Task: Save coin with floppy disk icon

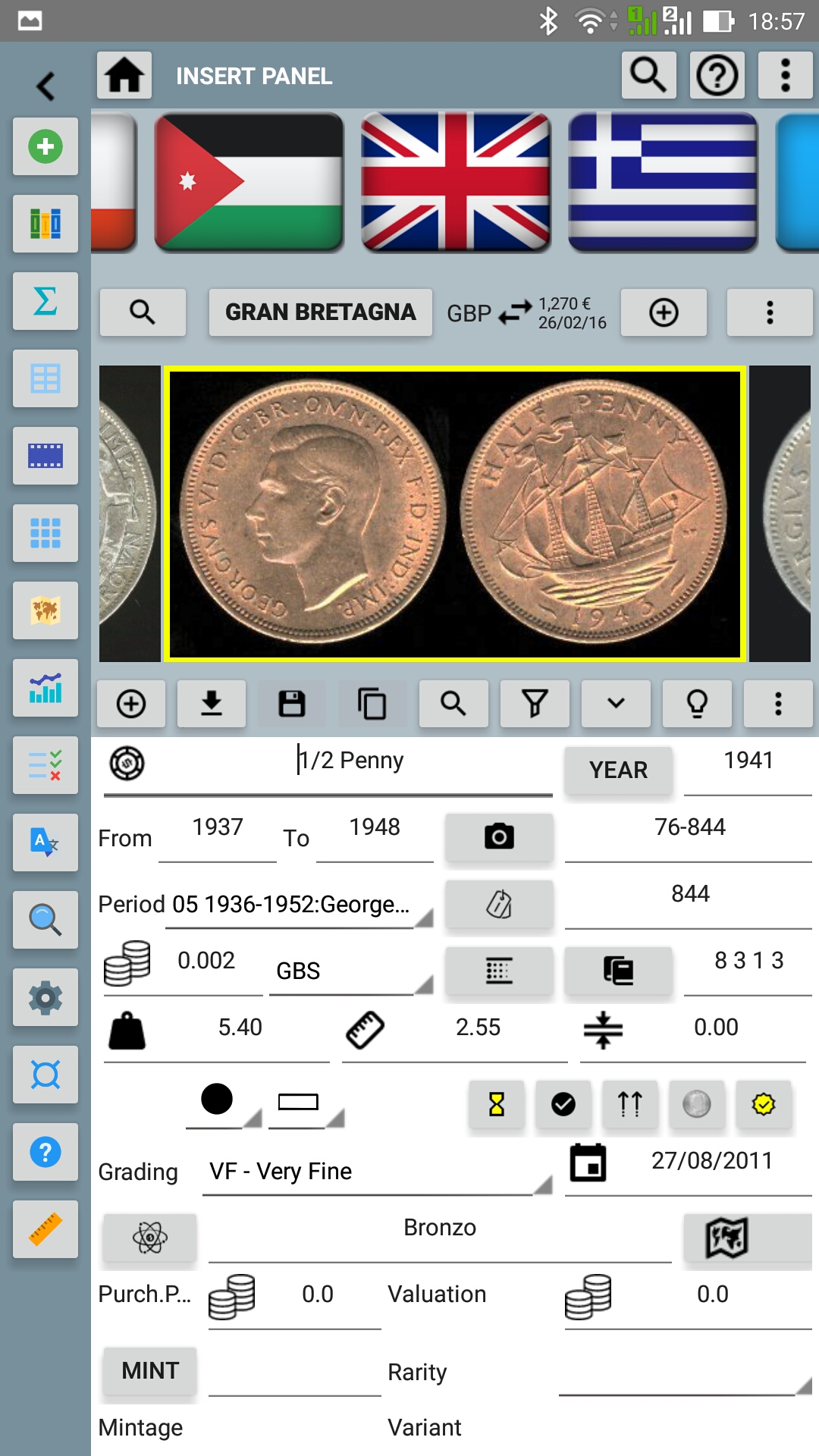Action: pos(292,704)
